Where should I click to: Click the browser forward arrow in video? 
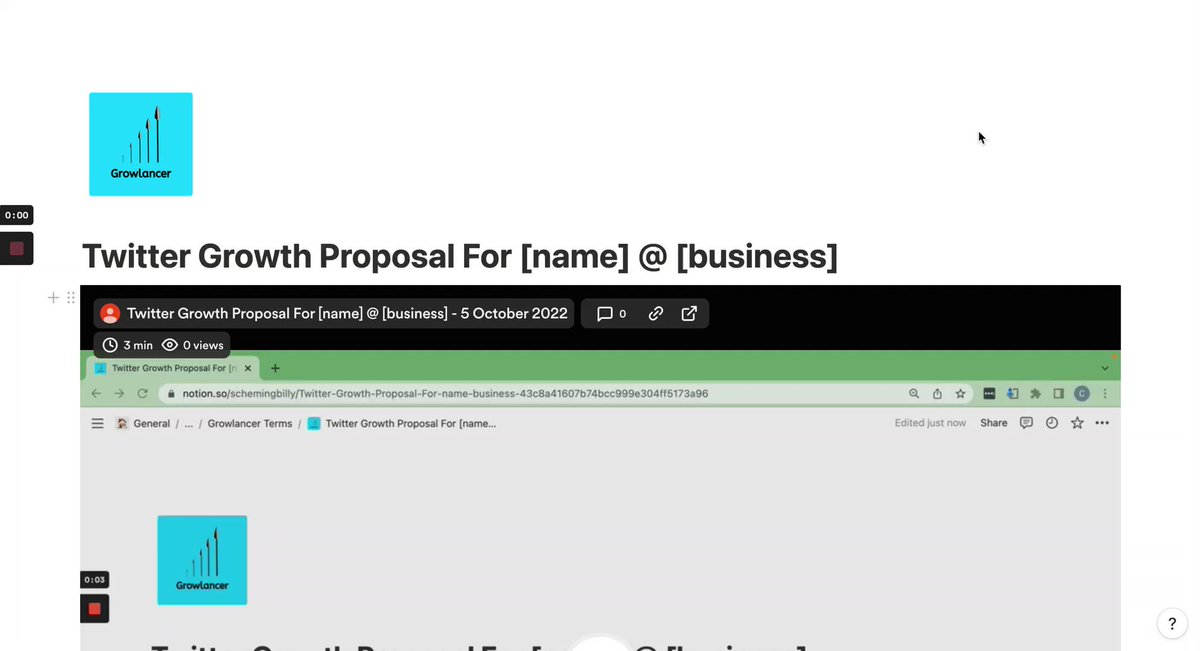(119, 394)
